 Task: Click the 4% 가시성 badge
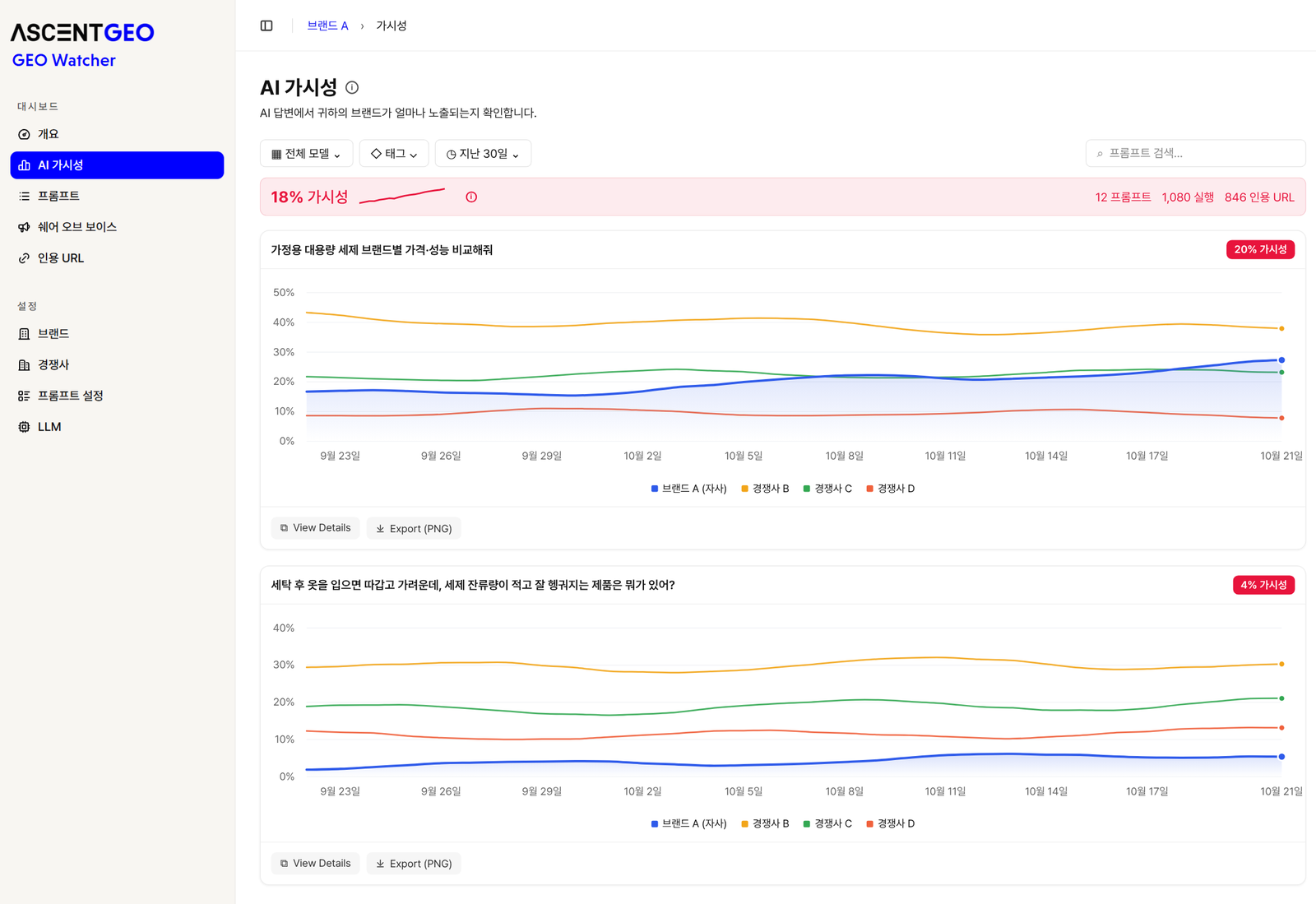(x=1263, y=585)
